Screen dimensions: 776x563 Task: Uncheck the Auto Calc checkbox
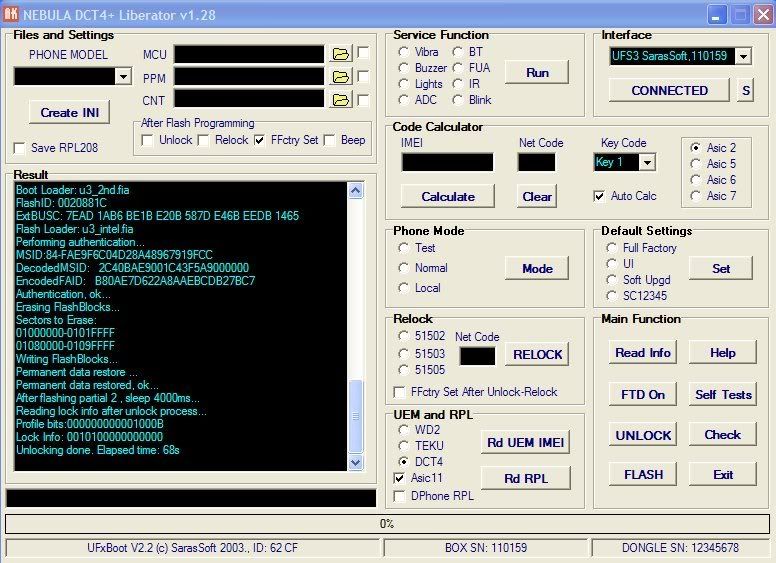pyautogui.click(x=599, y=196)
